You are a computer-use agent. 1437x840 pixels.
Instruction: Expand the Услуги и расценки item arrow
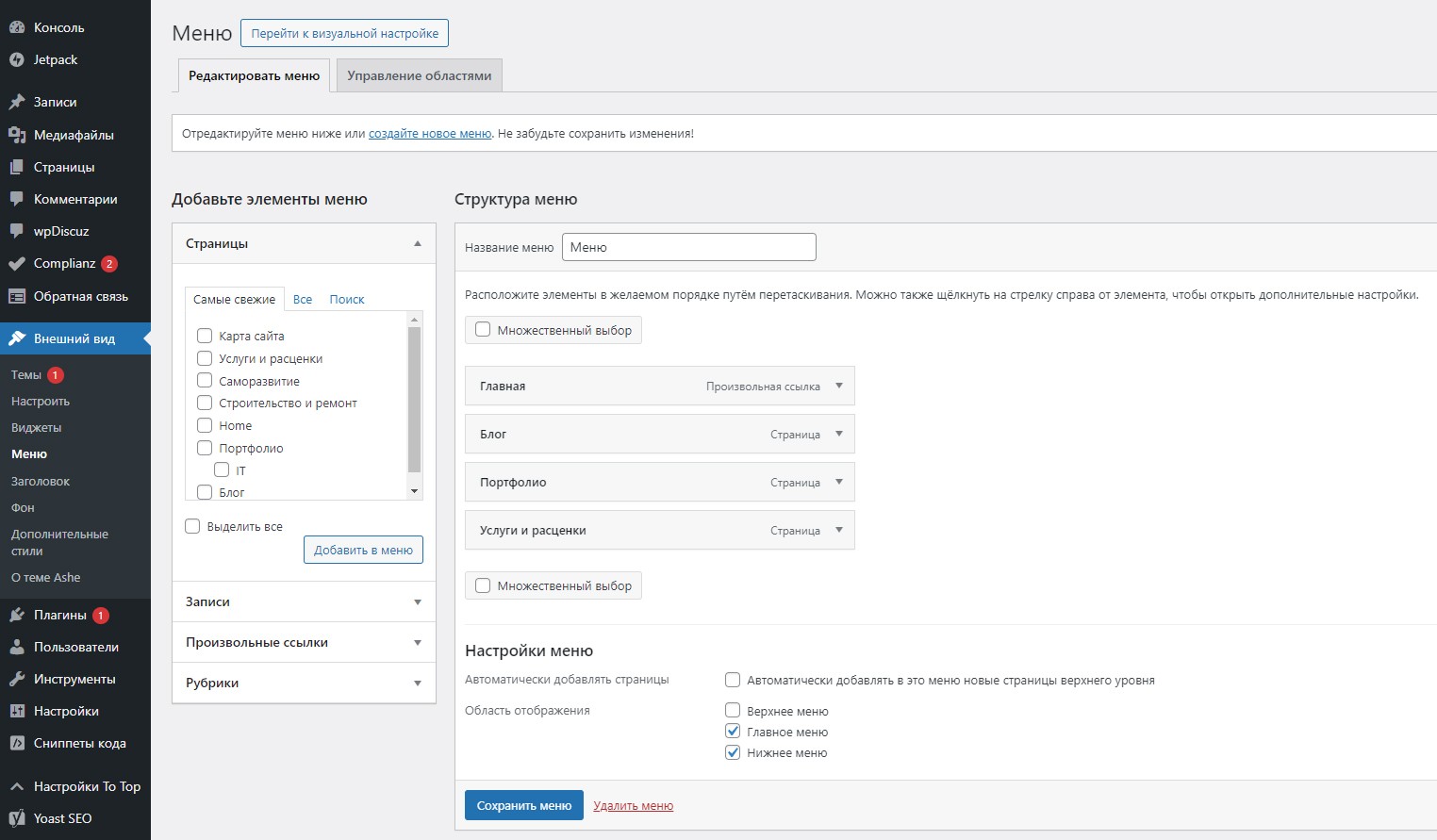(x=839, y=530)
